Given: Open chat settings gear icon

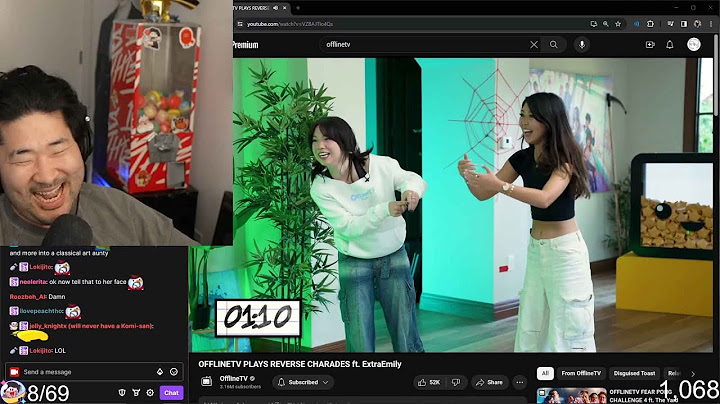Looking at the screenshot, I should (x=150, y=393).
